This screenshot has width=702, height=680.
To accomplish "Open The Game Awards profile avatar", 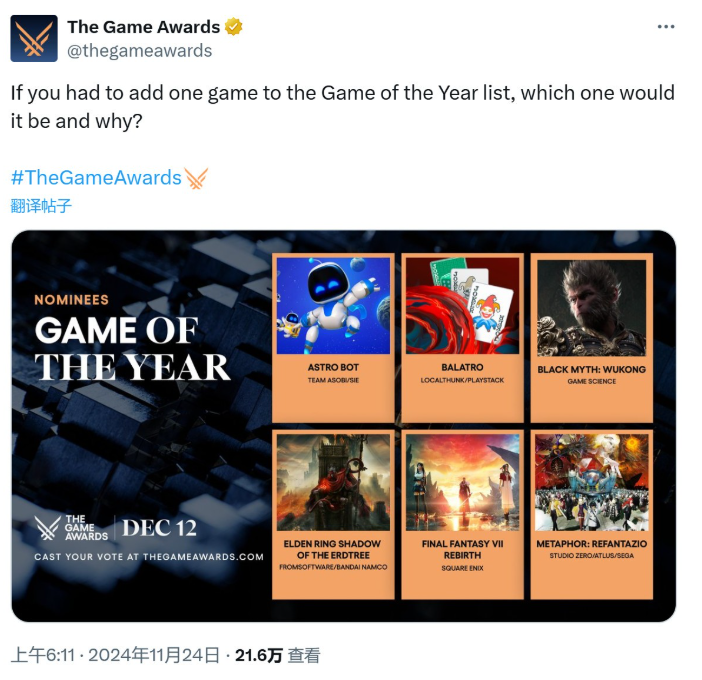I will pyautogui.click(x=34, y=38).
